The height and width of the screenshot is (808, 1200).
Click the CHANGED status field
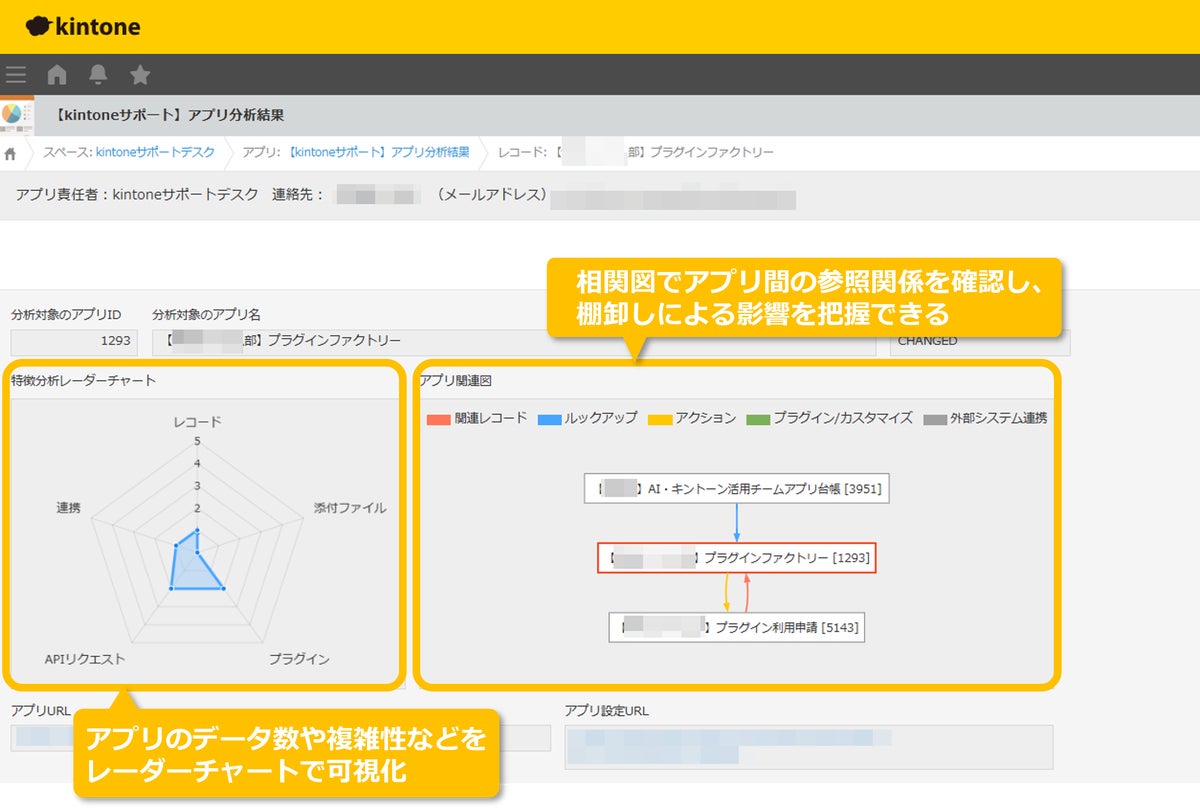(980, 341)
